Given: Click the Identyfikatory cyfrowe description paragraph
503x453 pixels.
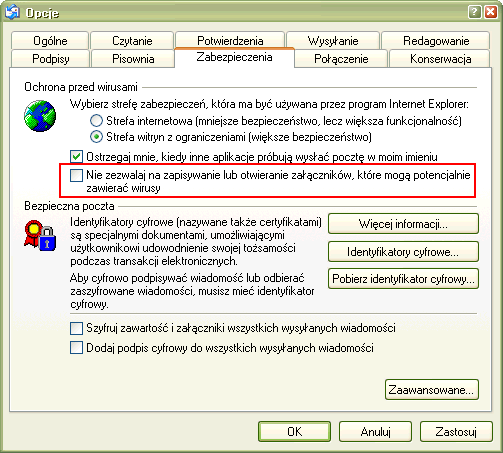Looking at the screenshot, I should [x=196, y=242].
